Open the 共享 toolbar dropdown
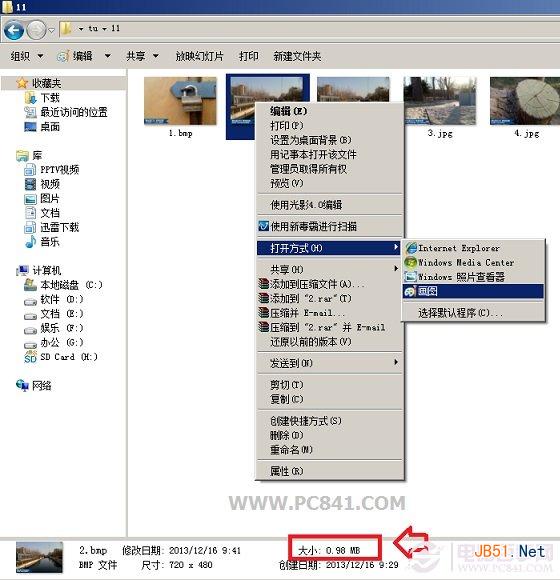Image resolution: width=560 pixels, height=580 pixels. [x=142, y=56]
